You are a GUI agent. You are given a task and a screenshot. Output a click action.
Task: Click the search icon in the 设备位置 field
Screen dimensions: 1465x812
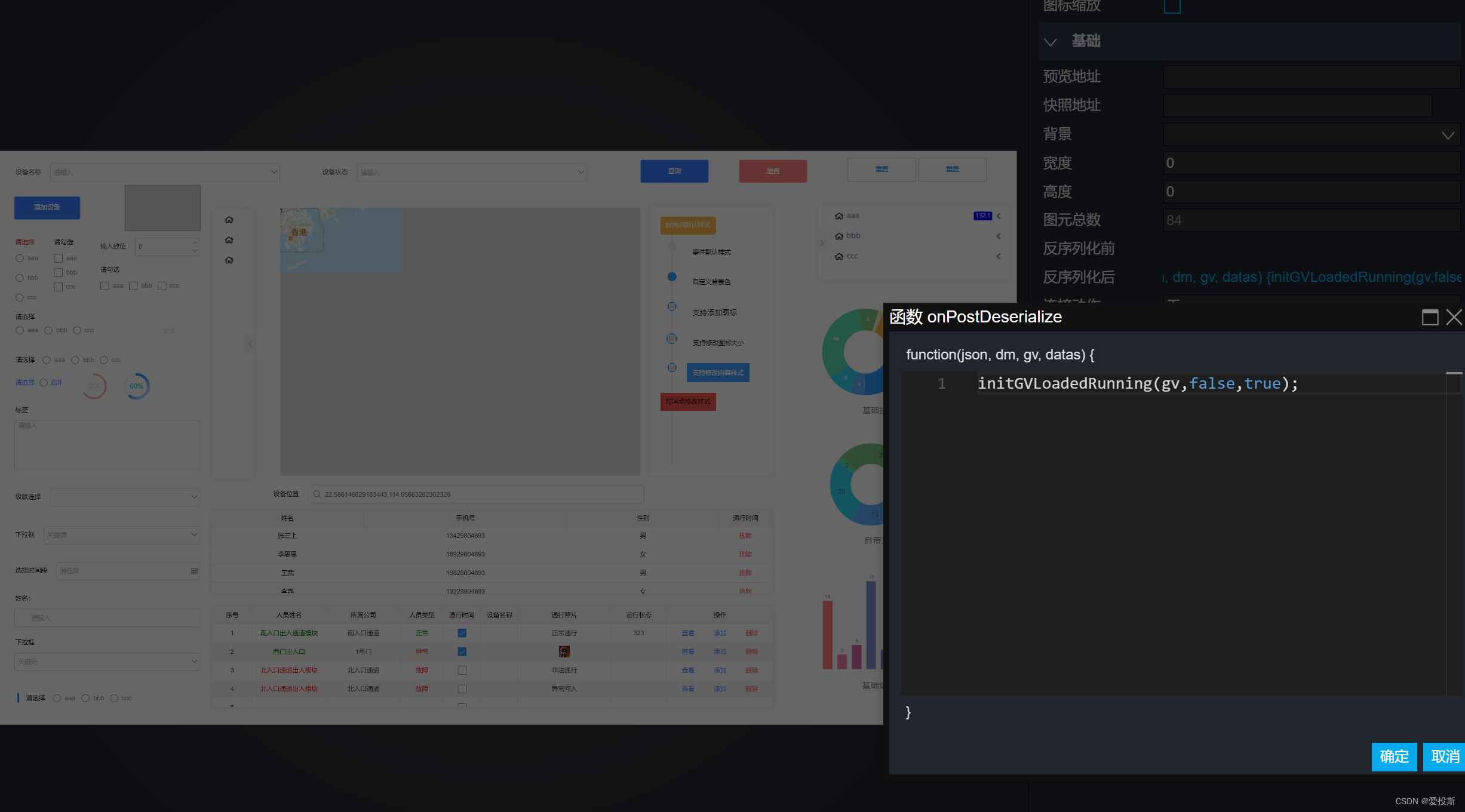point(317,494)
